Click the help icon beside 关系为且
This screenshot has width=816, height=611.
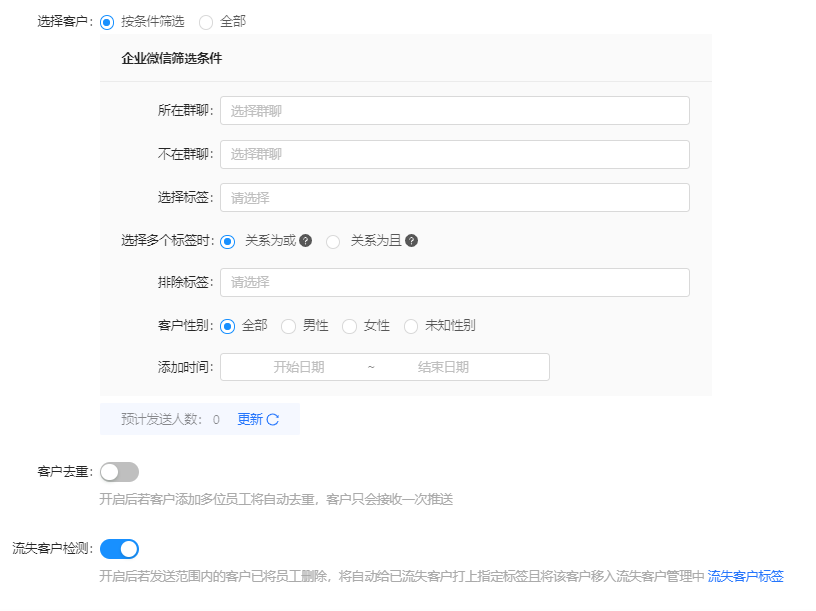411,240
